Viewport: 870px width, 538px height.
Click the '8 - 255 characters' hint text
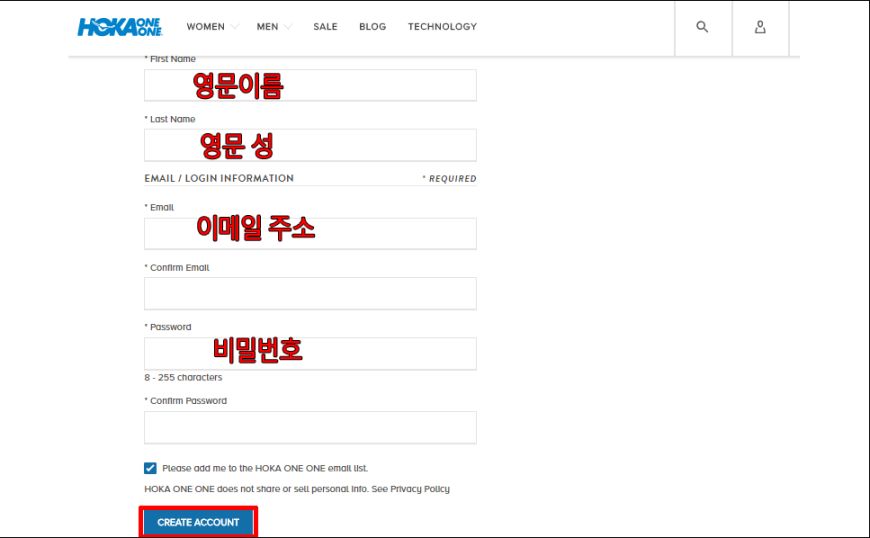tap(183, 377)
